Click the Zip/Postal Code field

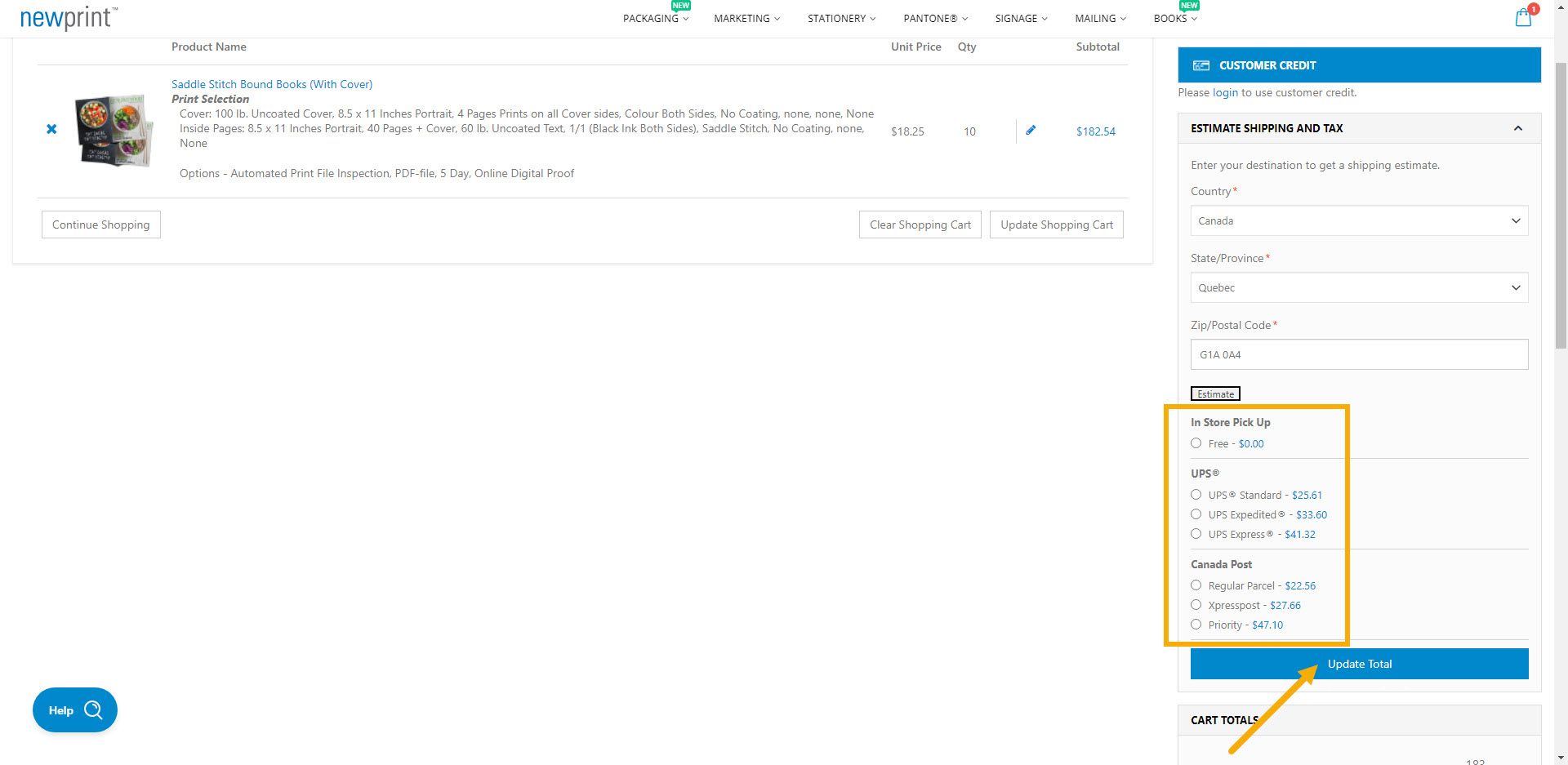(x=1358, y=354)
